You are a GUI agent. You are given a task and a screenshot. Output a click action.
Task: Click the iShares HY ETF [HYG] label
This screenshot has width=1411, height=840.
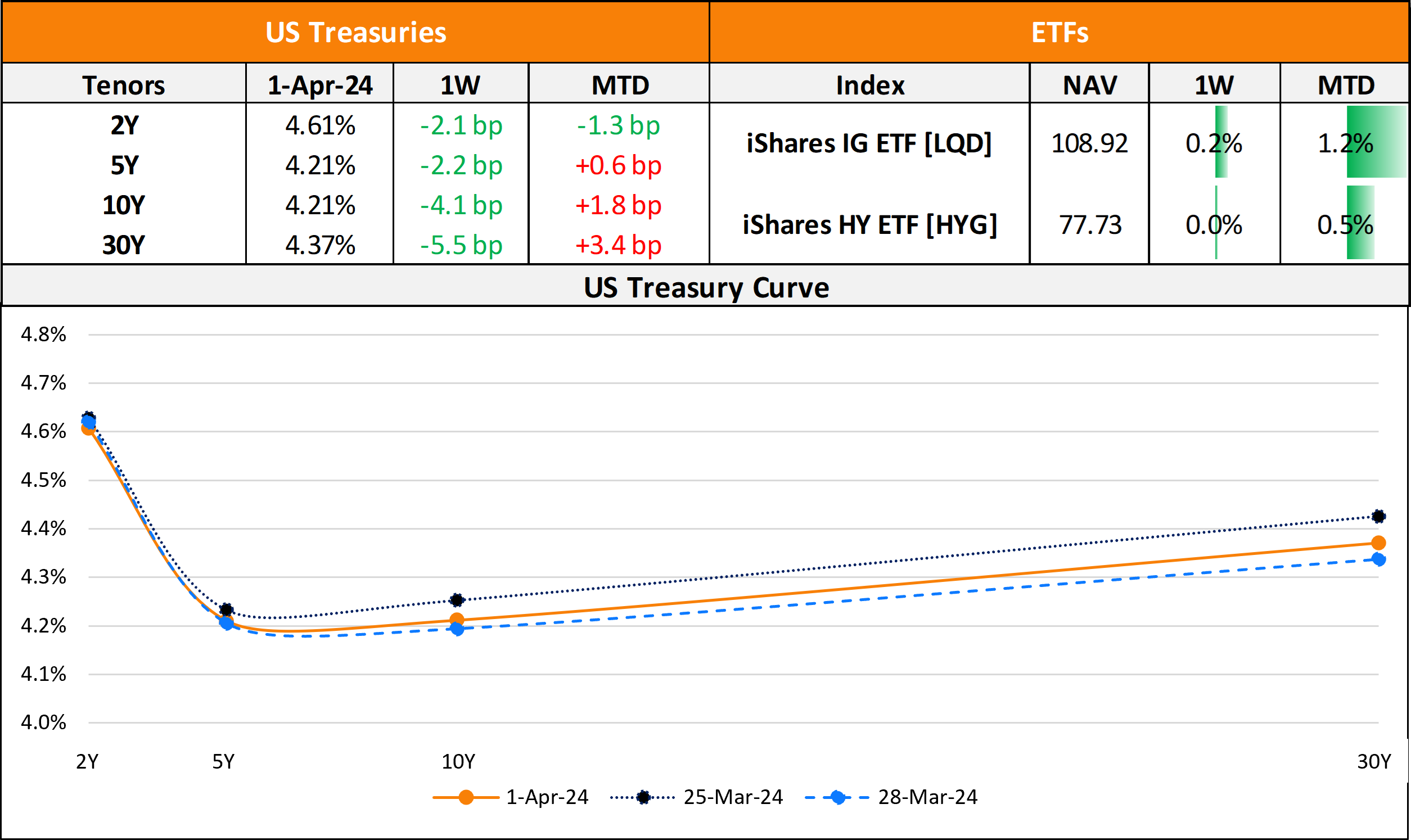pos(869,225)
